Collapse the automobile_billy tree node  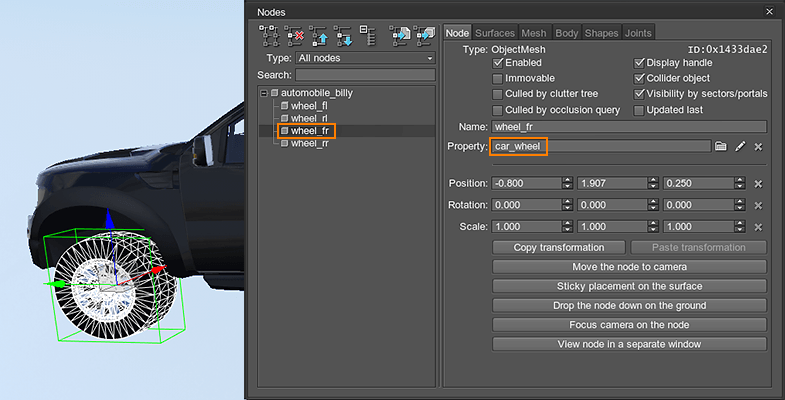[x=263, y=93]
